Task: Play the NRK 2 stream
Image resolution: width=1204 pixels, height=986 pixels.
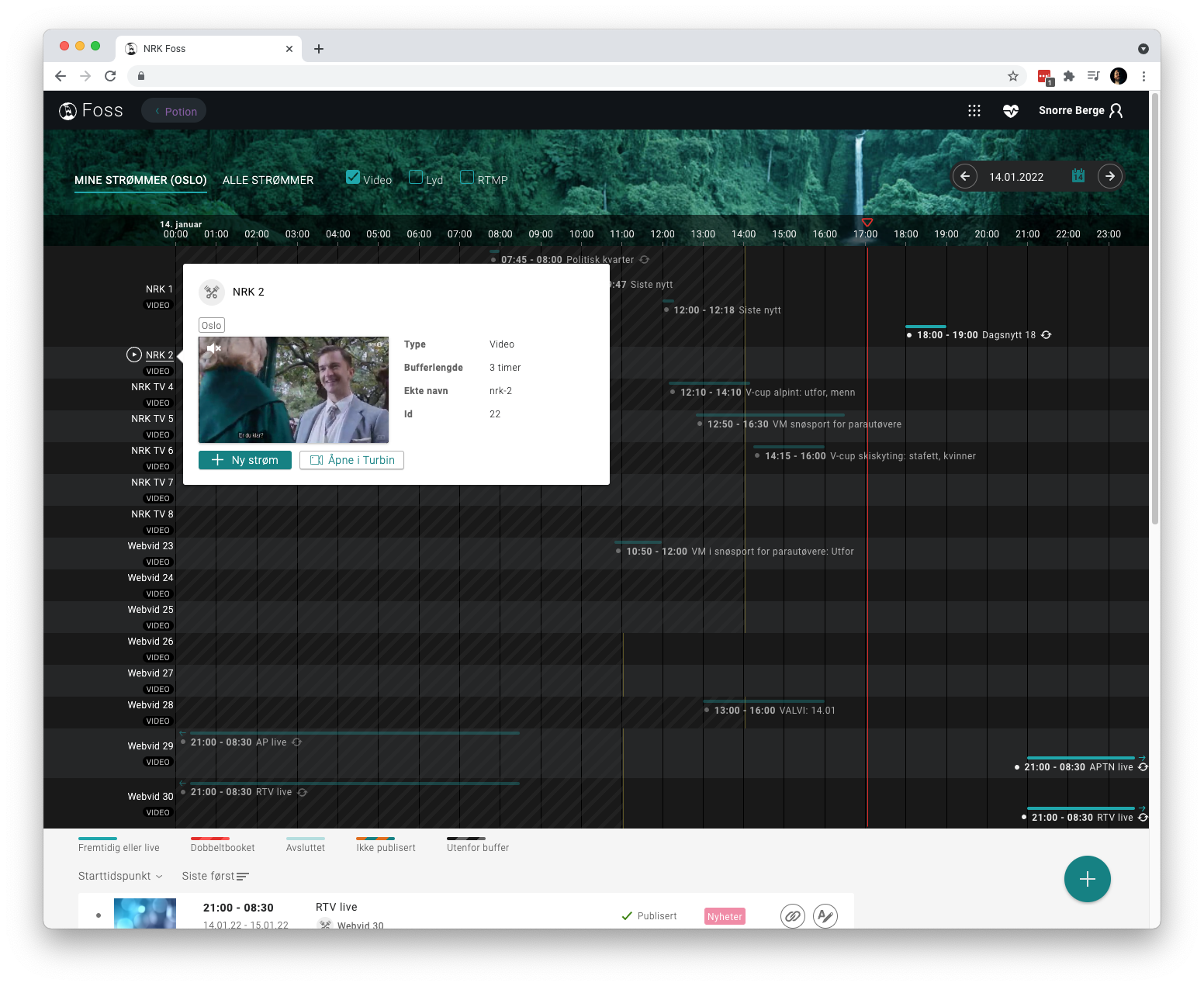Action: 134,355
